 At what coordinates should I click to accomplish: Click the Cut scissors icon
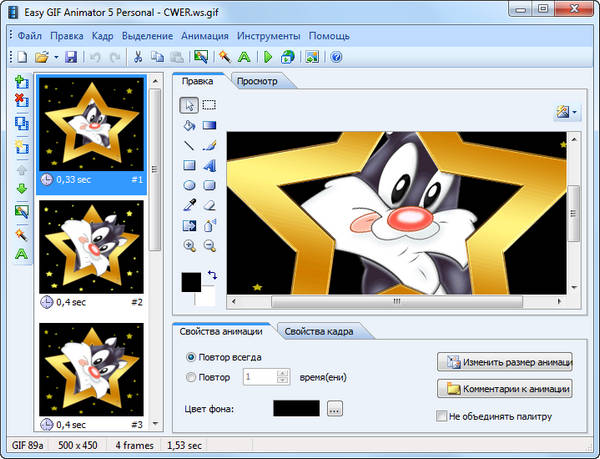click(138, 58)
